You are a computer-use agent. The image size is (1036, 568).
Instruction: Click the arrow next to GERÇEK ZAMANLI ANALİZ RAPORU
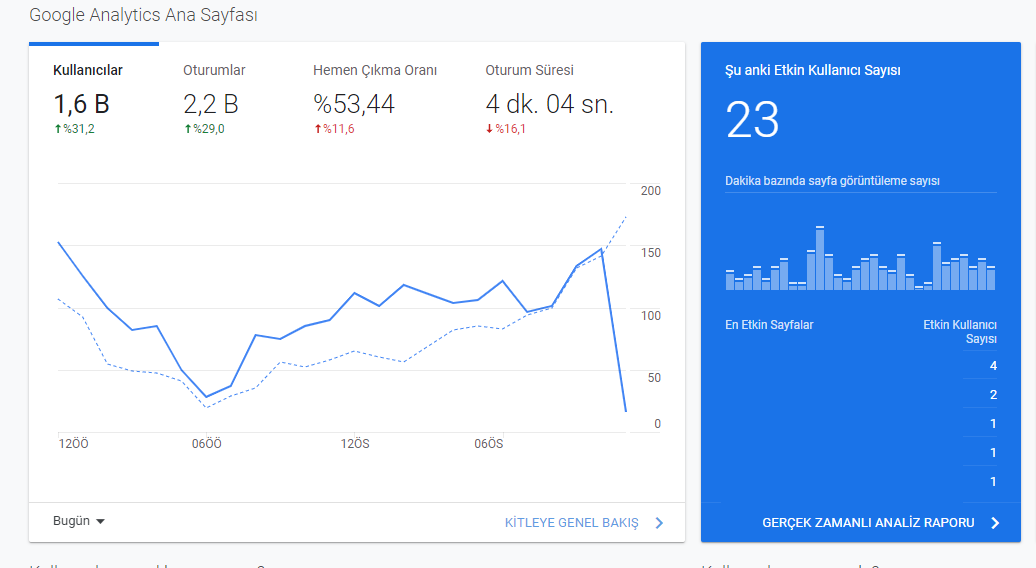[x=995, y=523]
